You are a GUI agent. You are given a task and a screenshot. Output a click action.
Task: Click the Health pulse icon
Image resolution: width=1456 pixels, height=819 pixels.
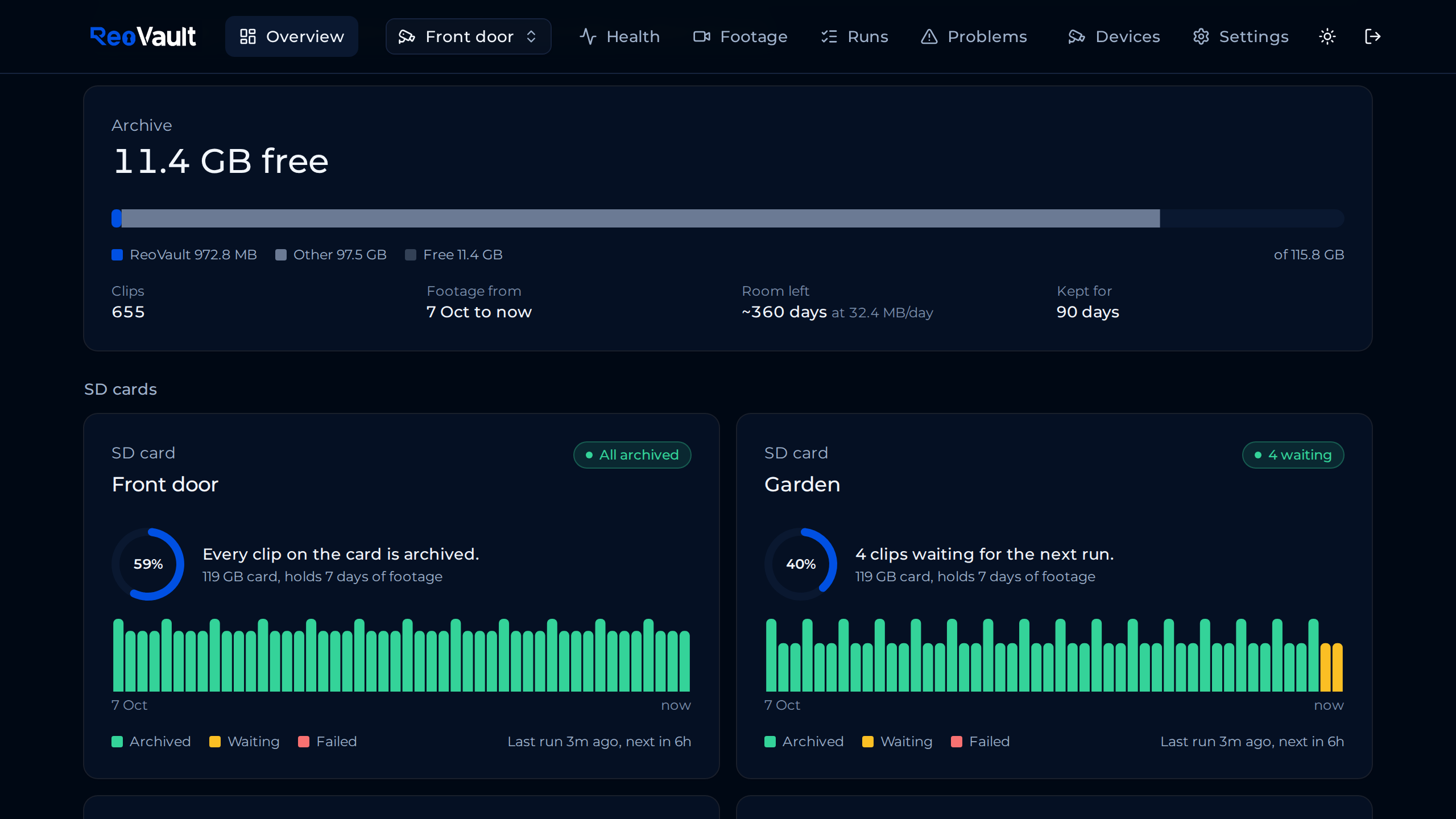[588, 36]
